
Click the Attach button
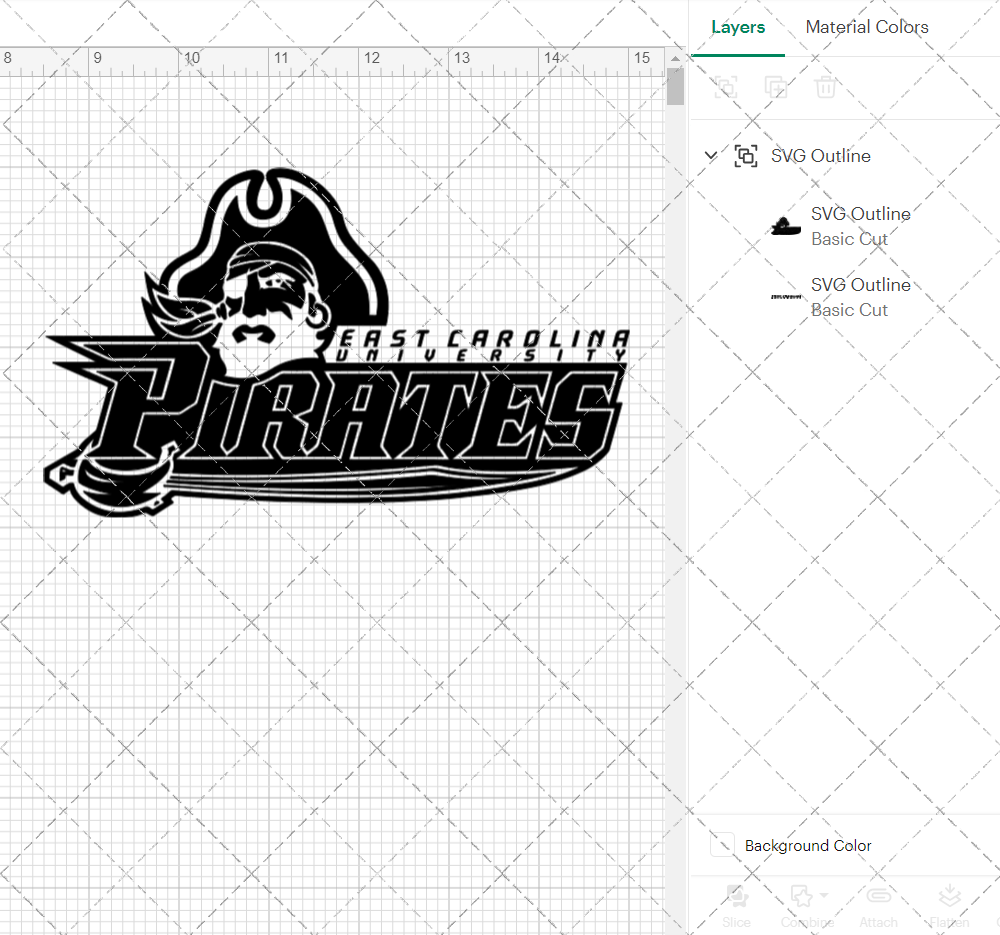point(878,906)
